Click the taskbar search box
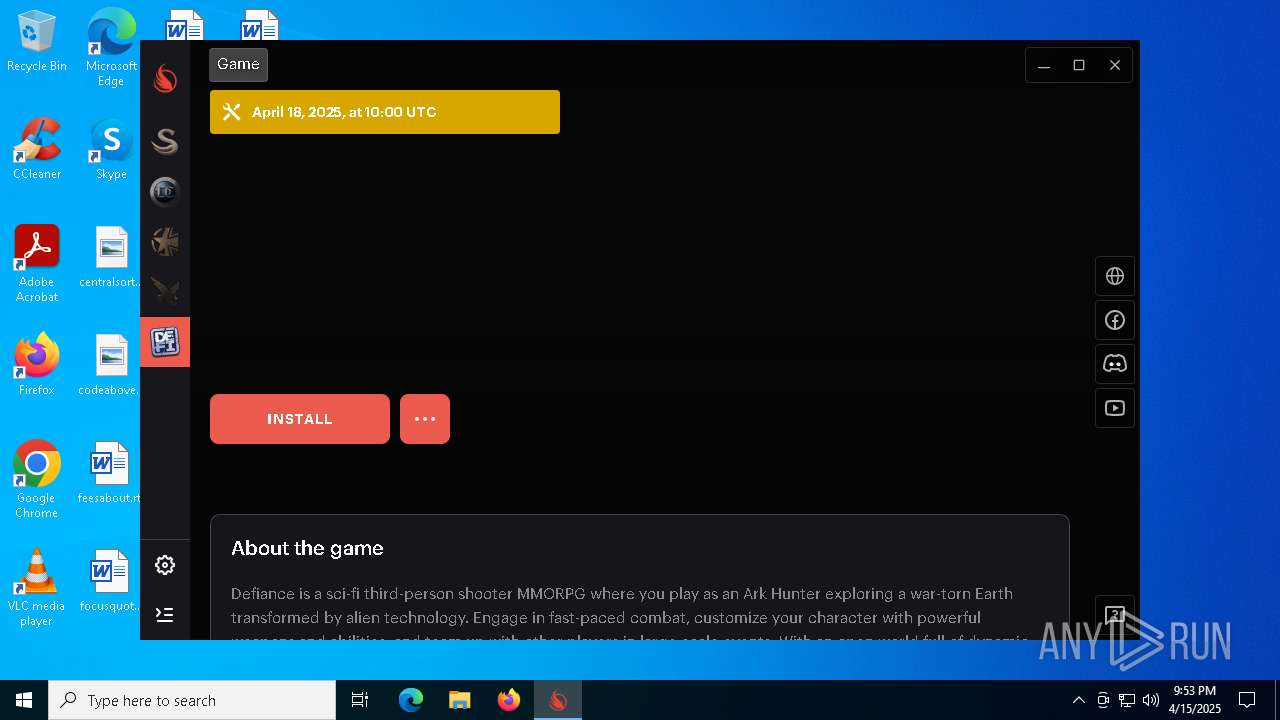The width and height of the screenshot is (1280, 720). 192,700
